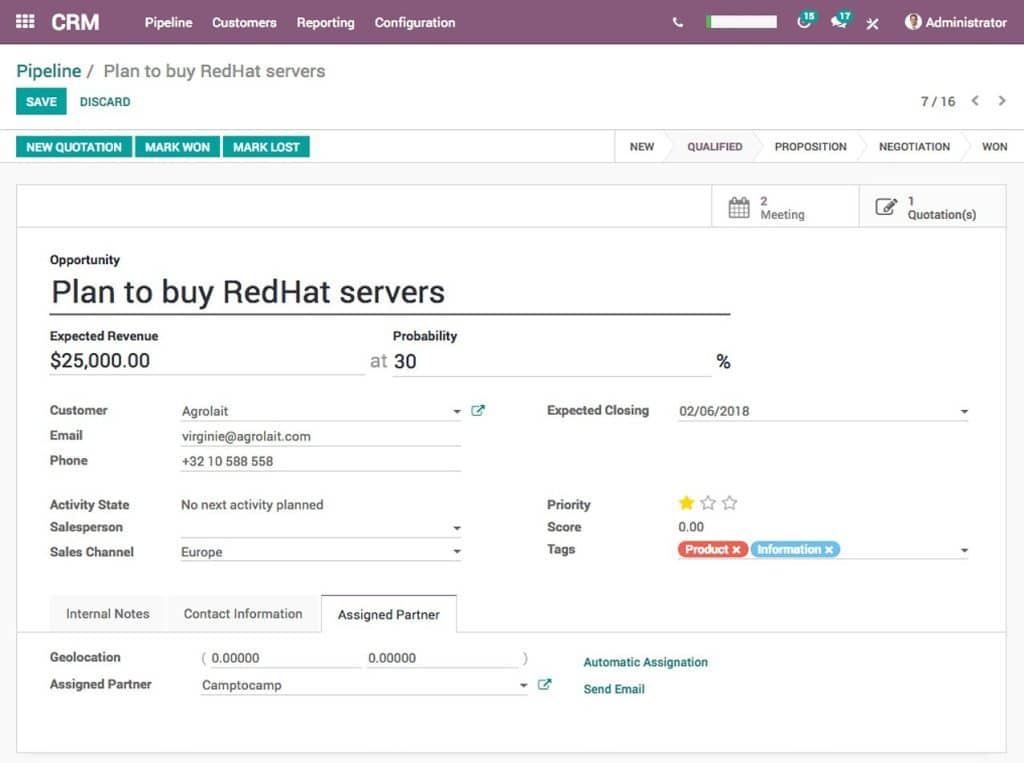The image size is (1024, 763).
Task: Switch to the Contact Information tab
Action: [x=242, y=614]
